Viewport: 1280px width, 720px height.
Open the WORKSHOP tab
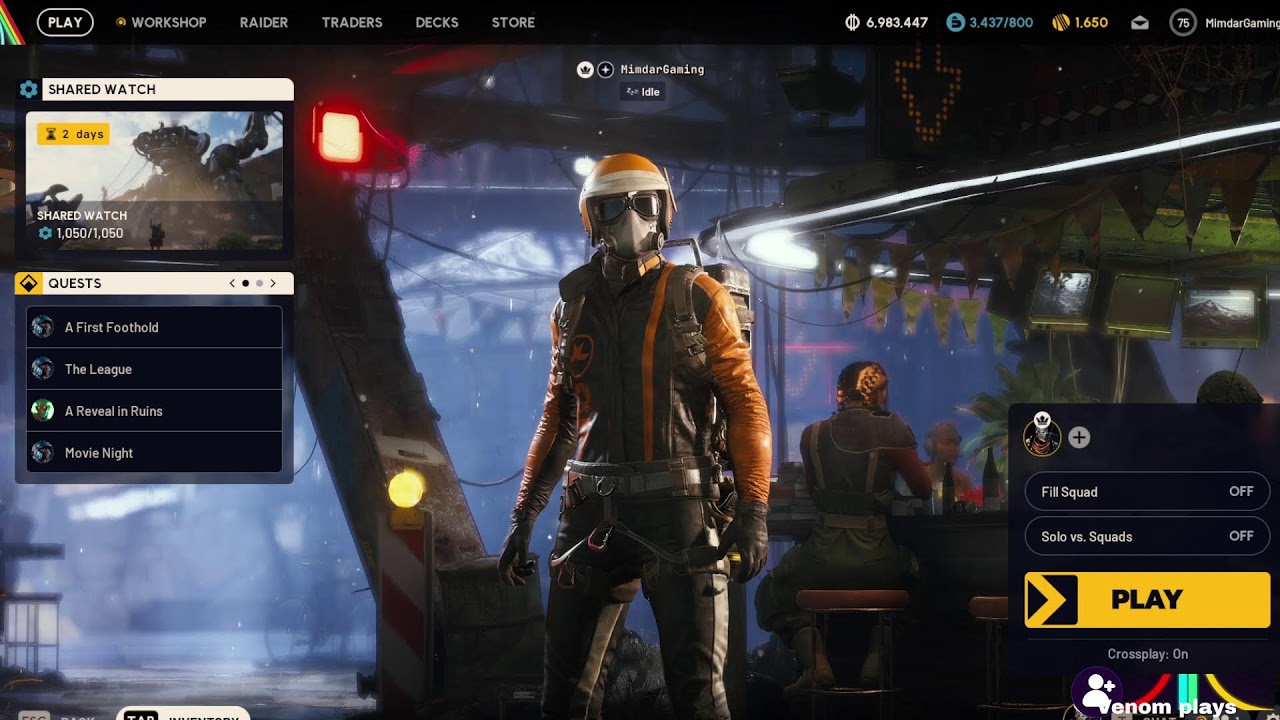[168, 22]
